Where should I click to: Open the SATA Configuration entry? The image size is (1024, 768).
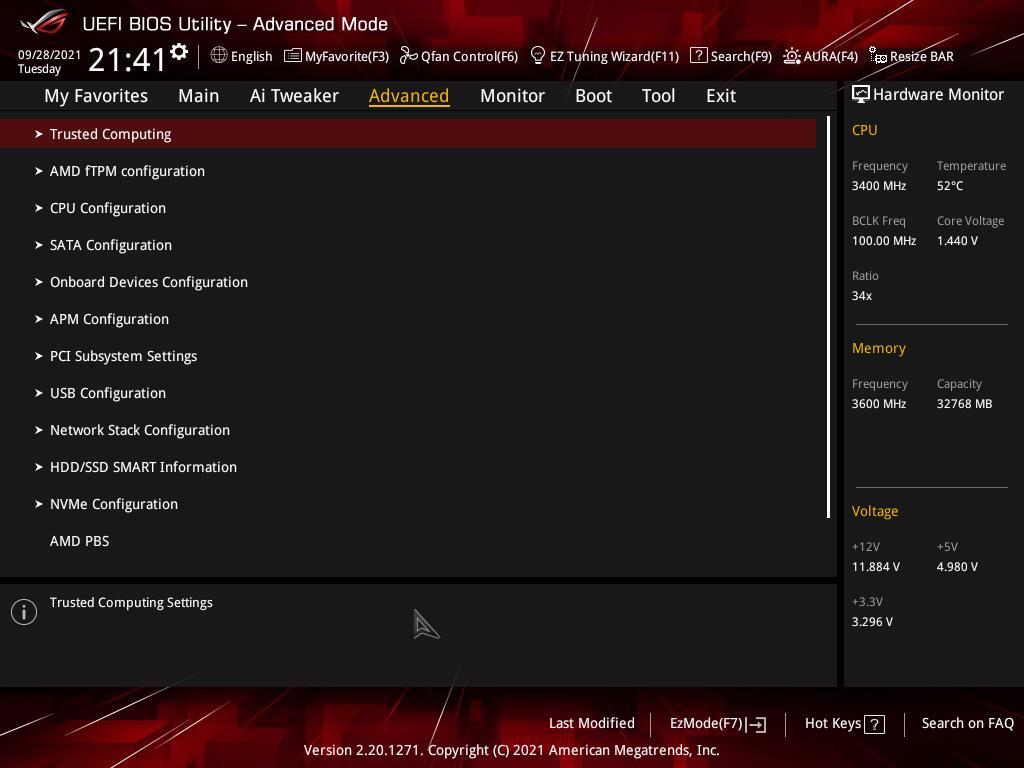click(111, 245)
